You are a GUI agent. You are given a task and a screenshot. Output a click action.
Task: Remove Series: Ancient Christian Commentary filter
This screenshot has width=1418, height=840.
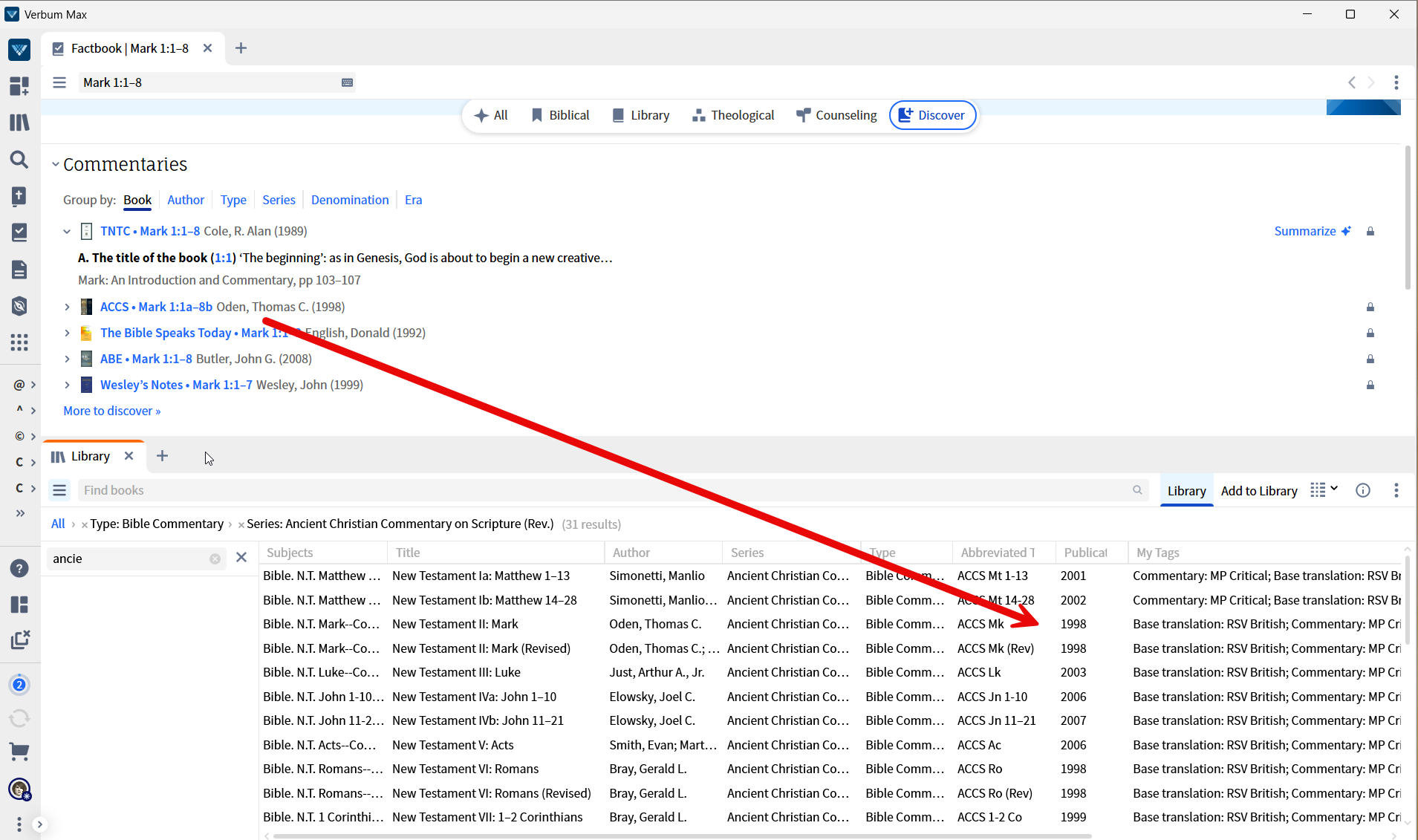(241, 525)
